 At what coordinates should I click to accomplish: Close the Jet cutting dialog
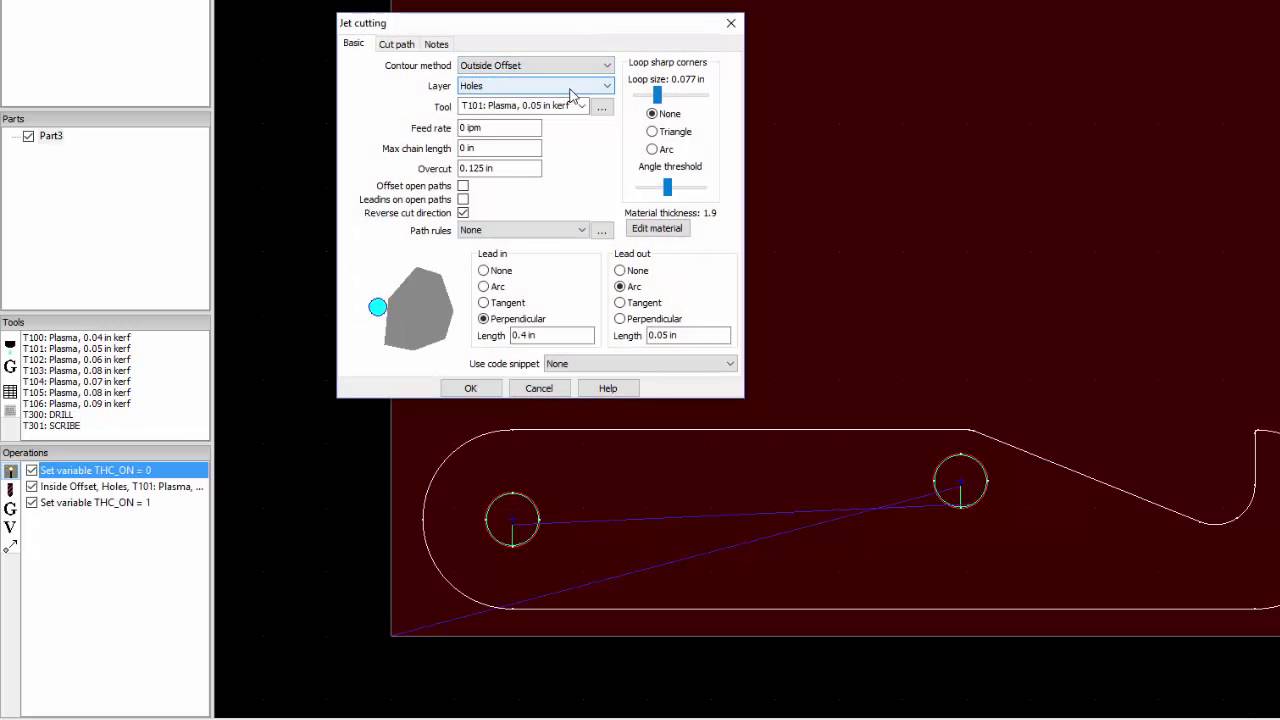(731, 23)
